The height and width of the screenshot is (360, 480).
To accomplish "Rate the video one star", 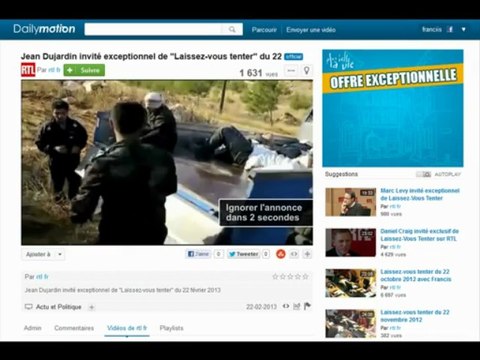I will pos(275,276).
